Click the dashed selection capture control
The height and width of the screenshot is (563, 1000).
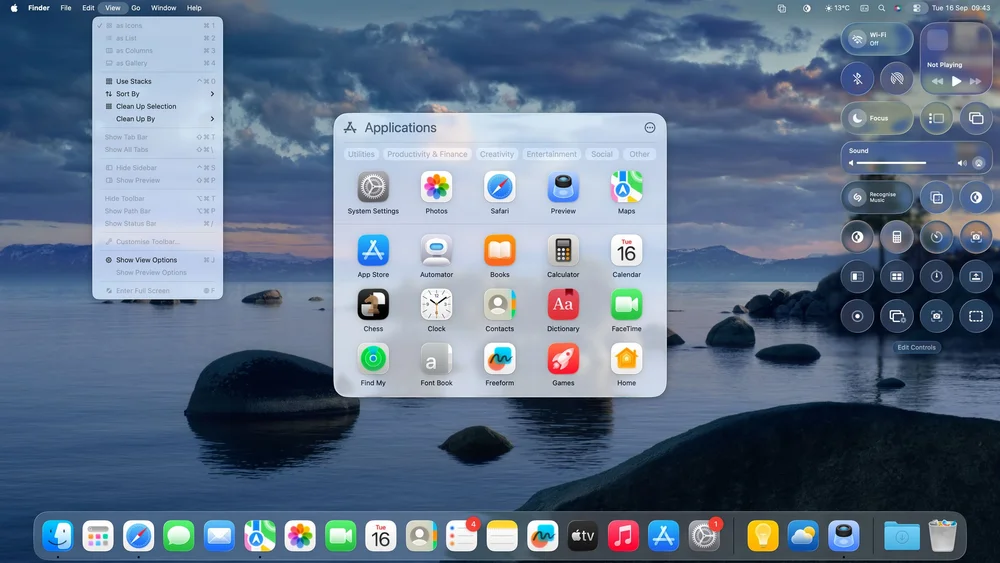[976, 316]
